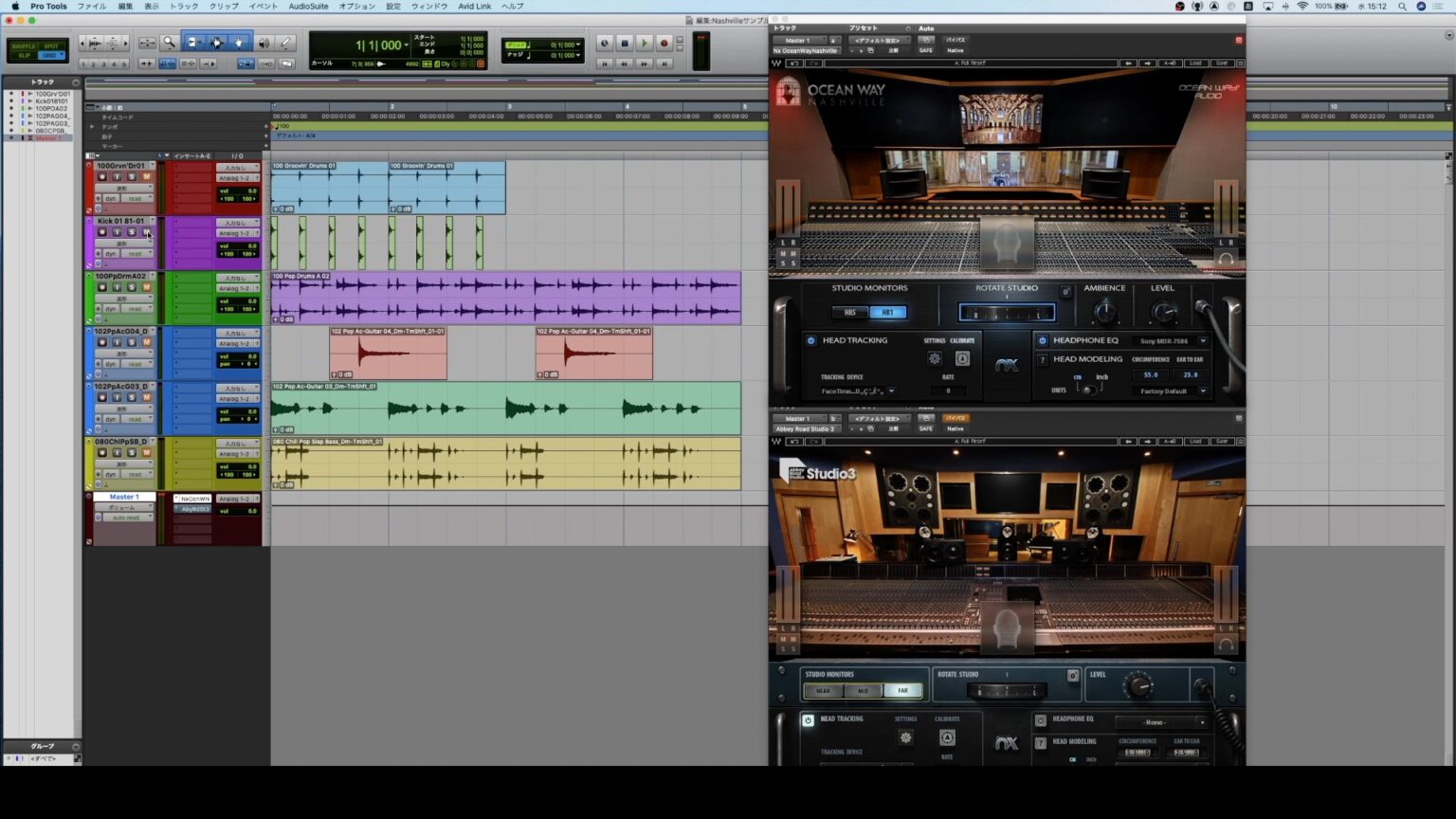Enable SHUFFLE edit mode
The height and width of the screenshot is (819, 1456).
(25, 45)
